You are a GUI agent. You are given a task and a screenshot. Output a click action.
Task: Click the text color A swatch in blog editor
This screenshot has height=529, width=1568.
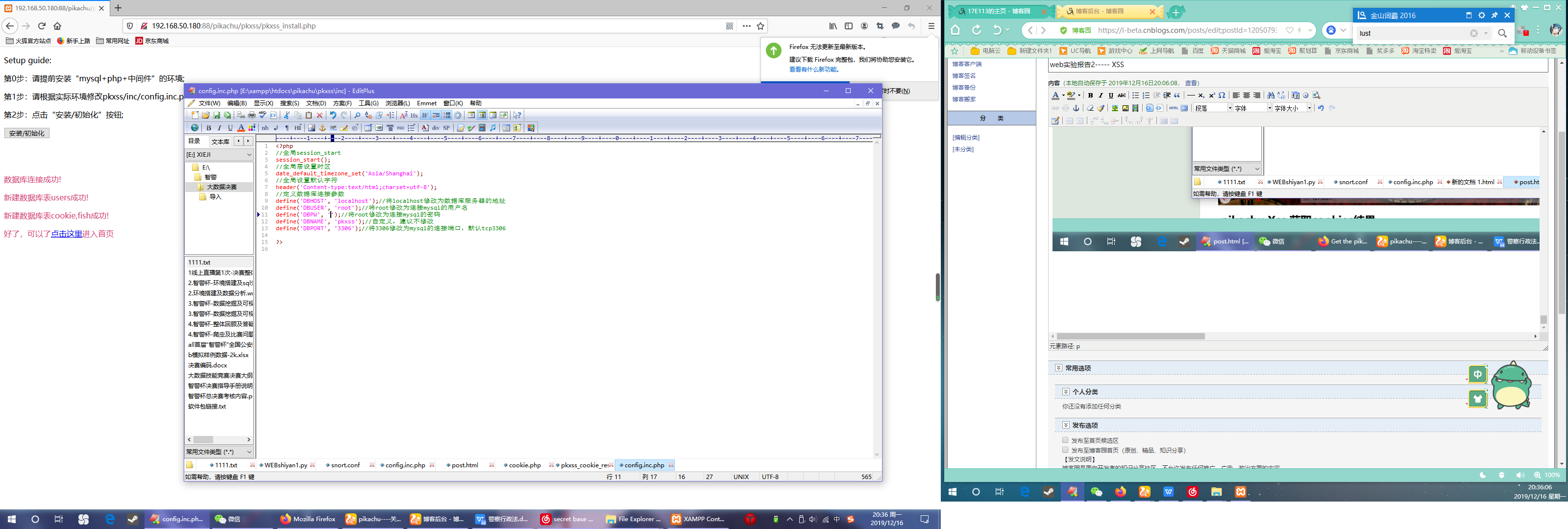[x=1055, y=96]
